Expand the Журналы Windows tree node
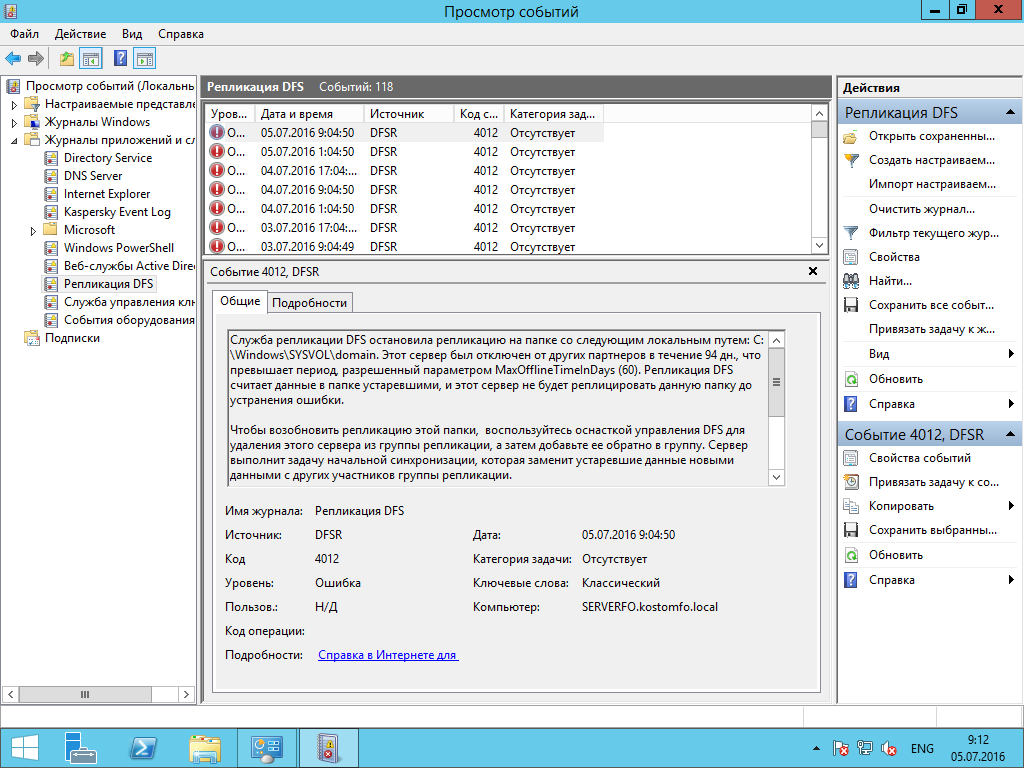This screenshot has width=1024, height=768. pos(14,122)
